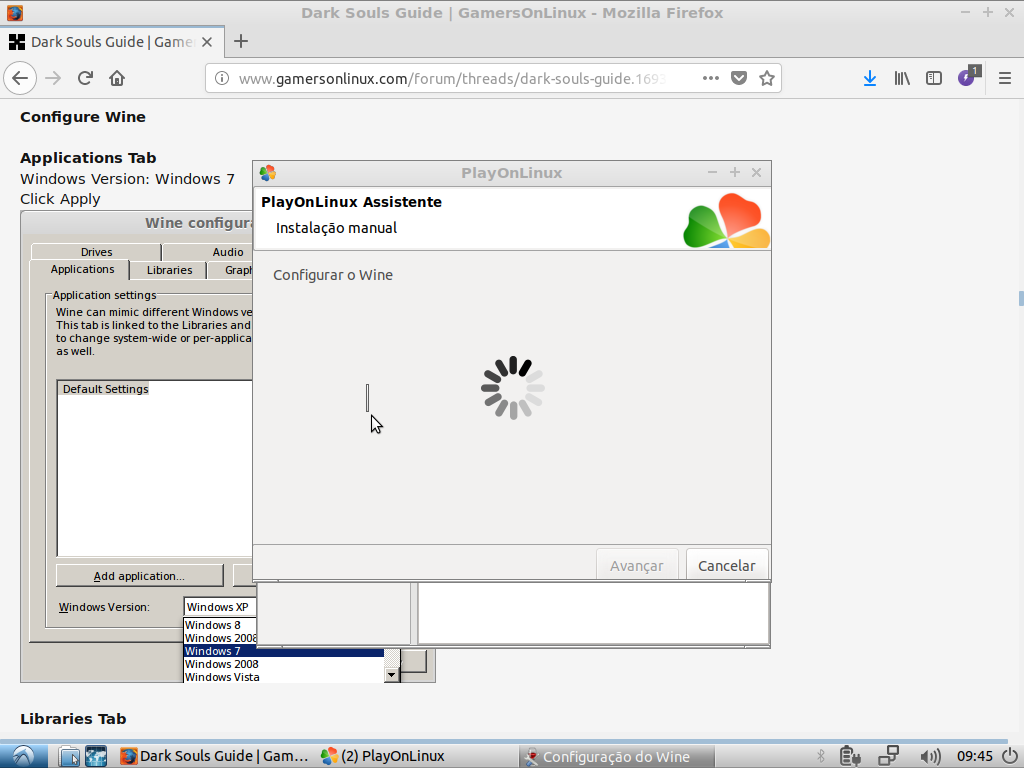Click the Firefox page vertical scrollbar thumb
Viewport: 1024px width, 768px height.
(1021, 298)
